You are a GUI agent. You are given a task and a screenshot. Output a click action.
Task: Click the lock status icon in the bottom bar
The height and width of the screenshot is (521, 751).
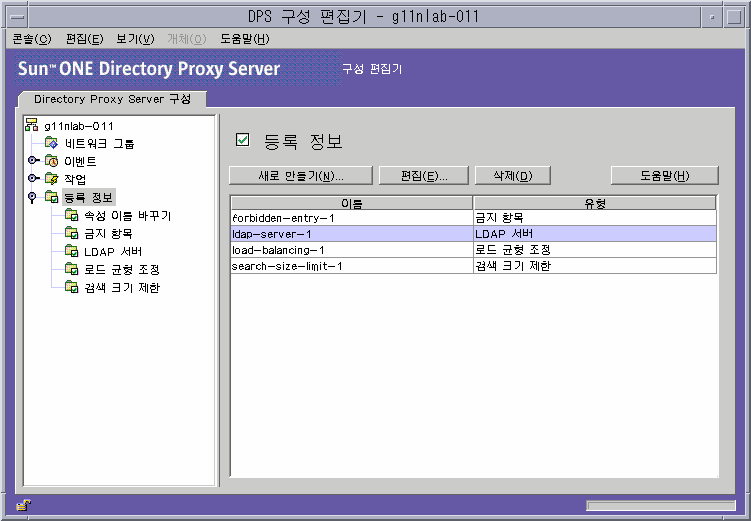23,505
